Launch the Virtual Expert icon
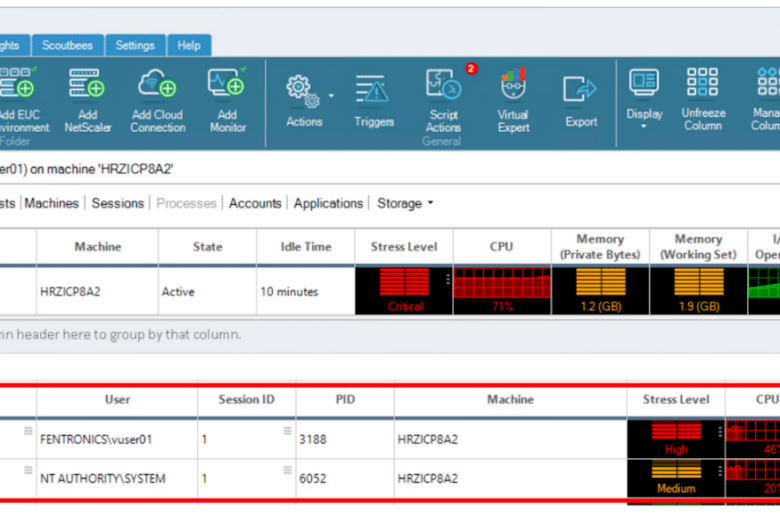 pyautogui.click(x=513, y=84)
